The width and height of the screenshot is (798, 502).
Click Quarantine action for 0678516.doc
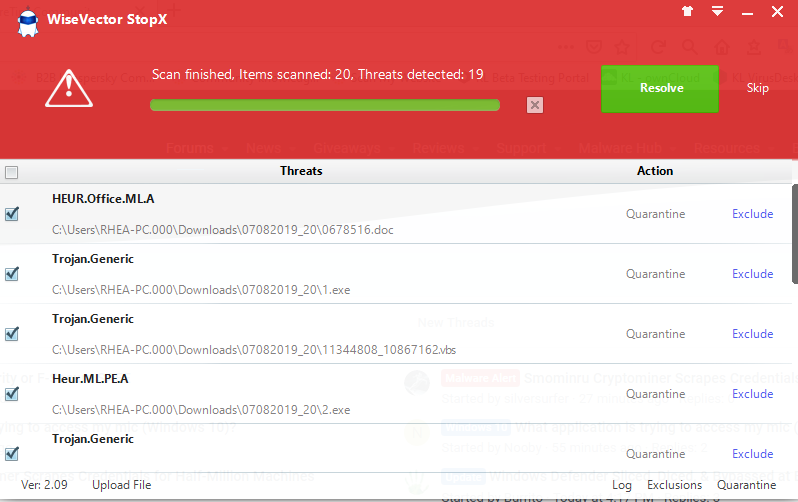coord(656,214)
